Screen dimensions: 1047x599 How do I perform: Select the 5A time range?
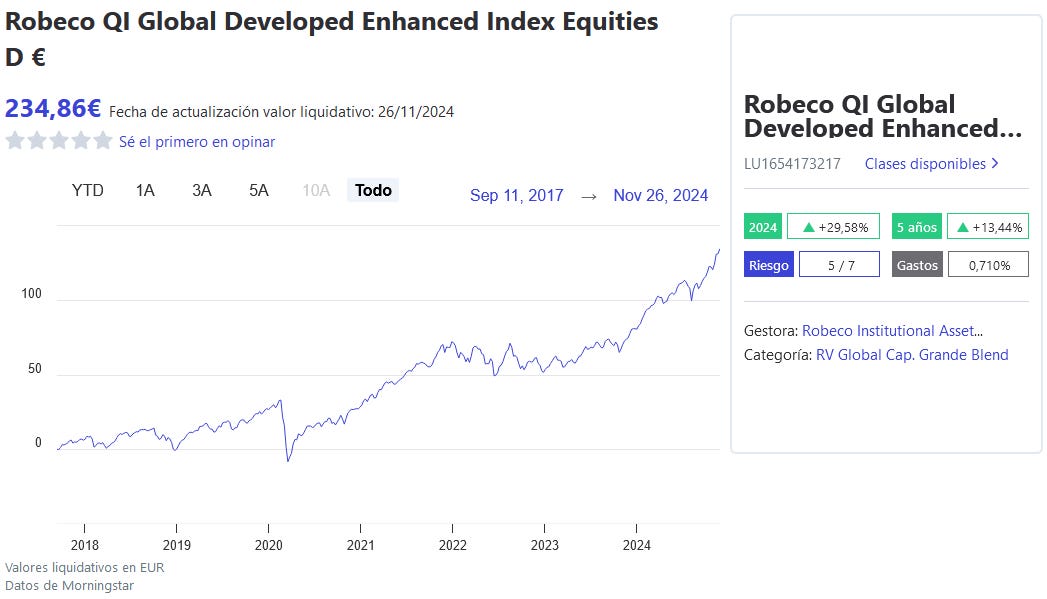258,190
